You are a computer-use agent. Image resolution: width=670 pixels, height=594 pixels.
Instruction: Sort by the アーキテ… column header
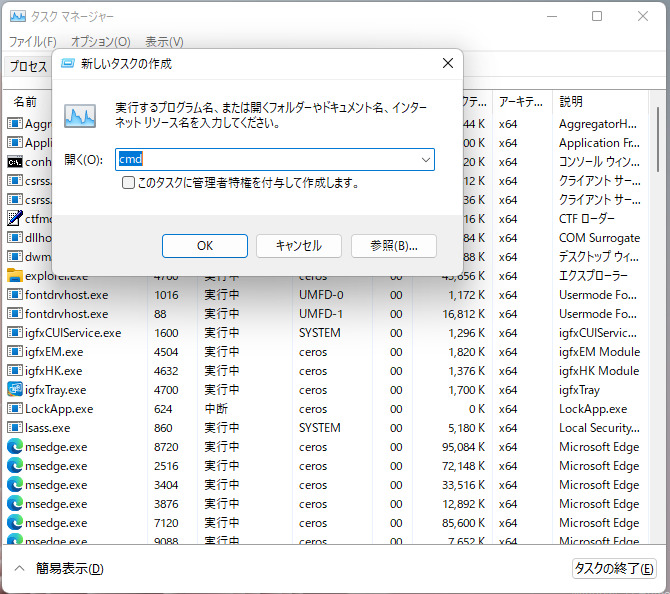[520, 102]
